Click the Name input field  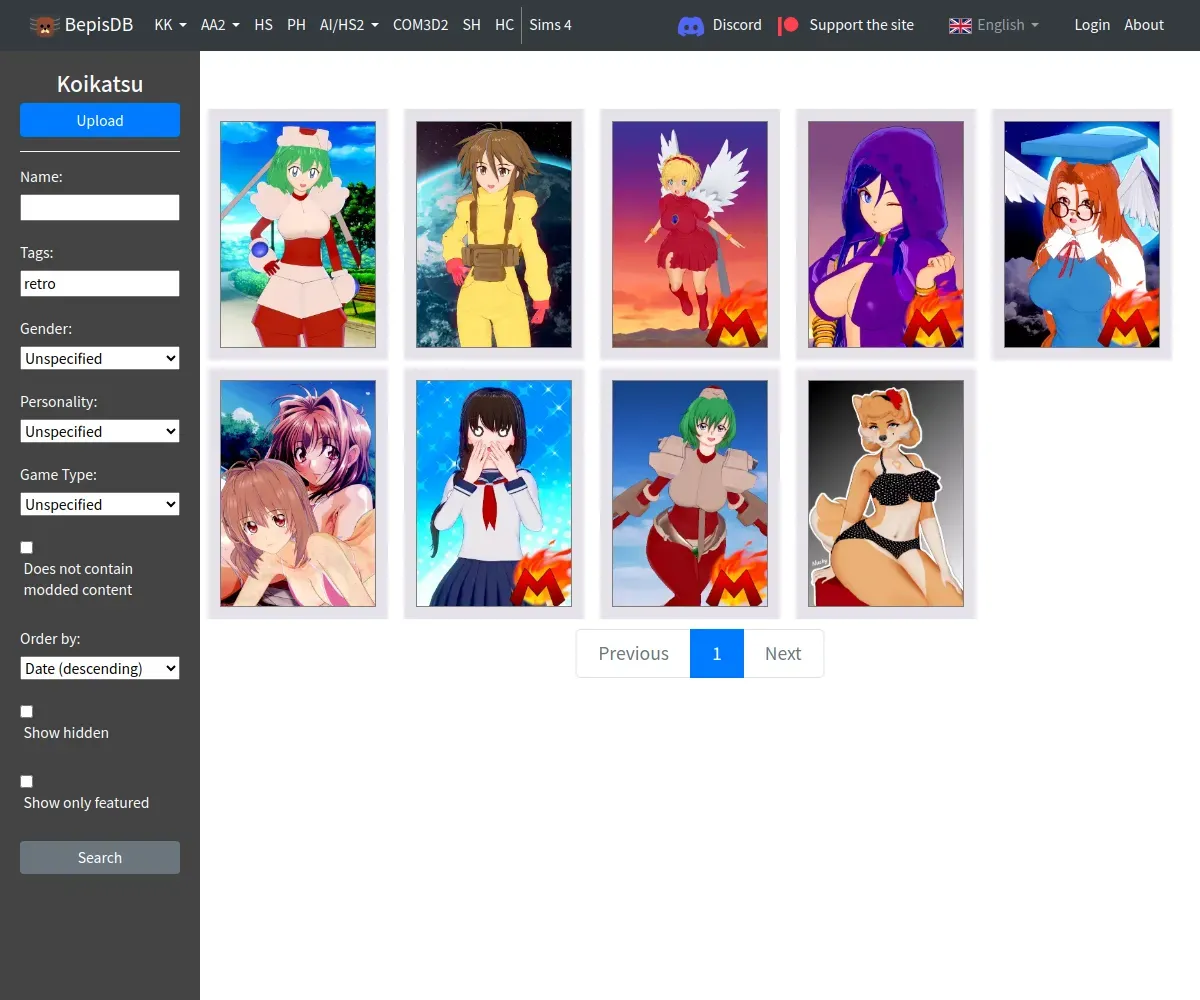[x=100, y=207]
